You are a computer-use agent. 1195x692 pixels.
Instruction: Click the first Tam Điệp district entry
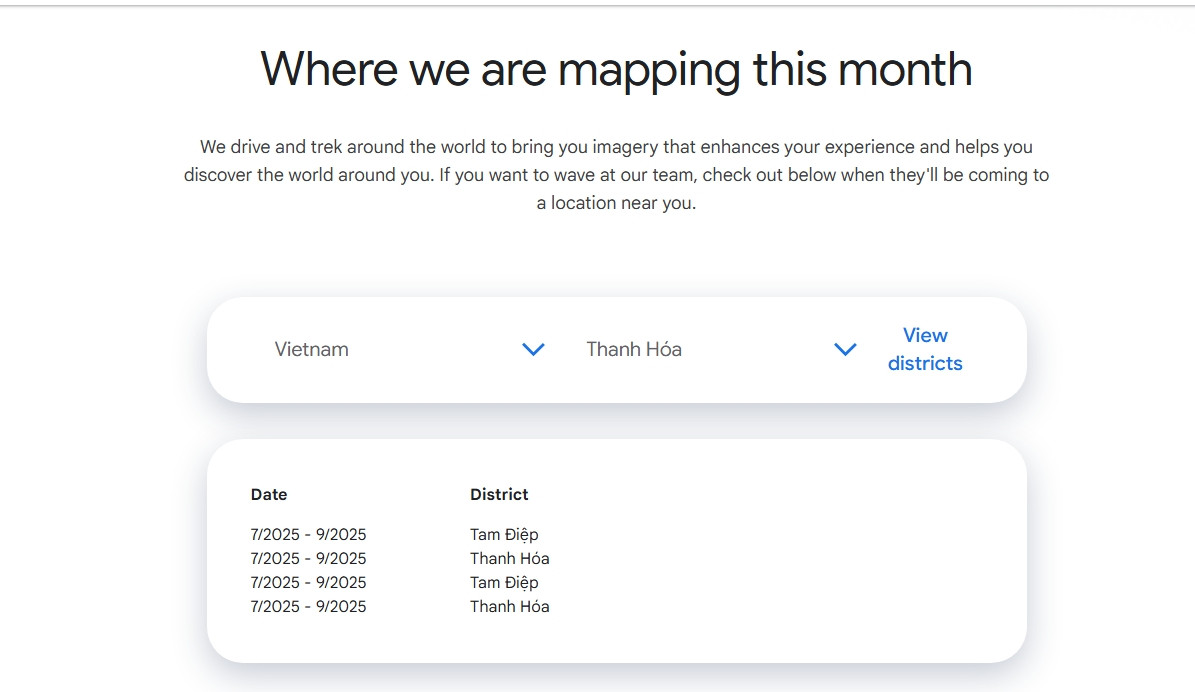point(504,534)
